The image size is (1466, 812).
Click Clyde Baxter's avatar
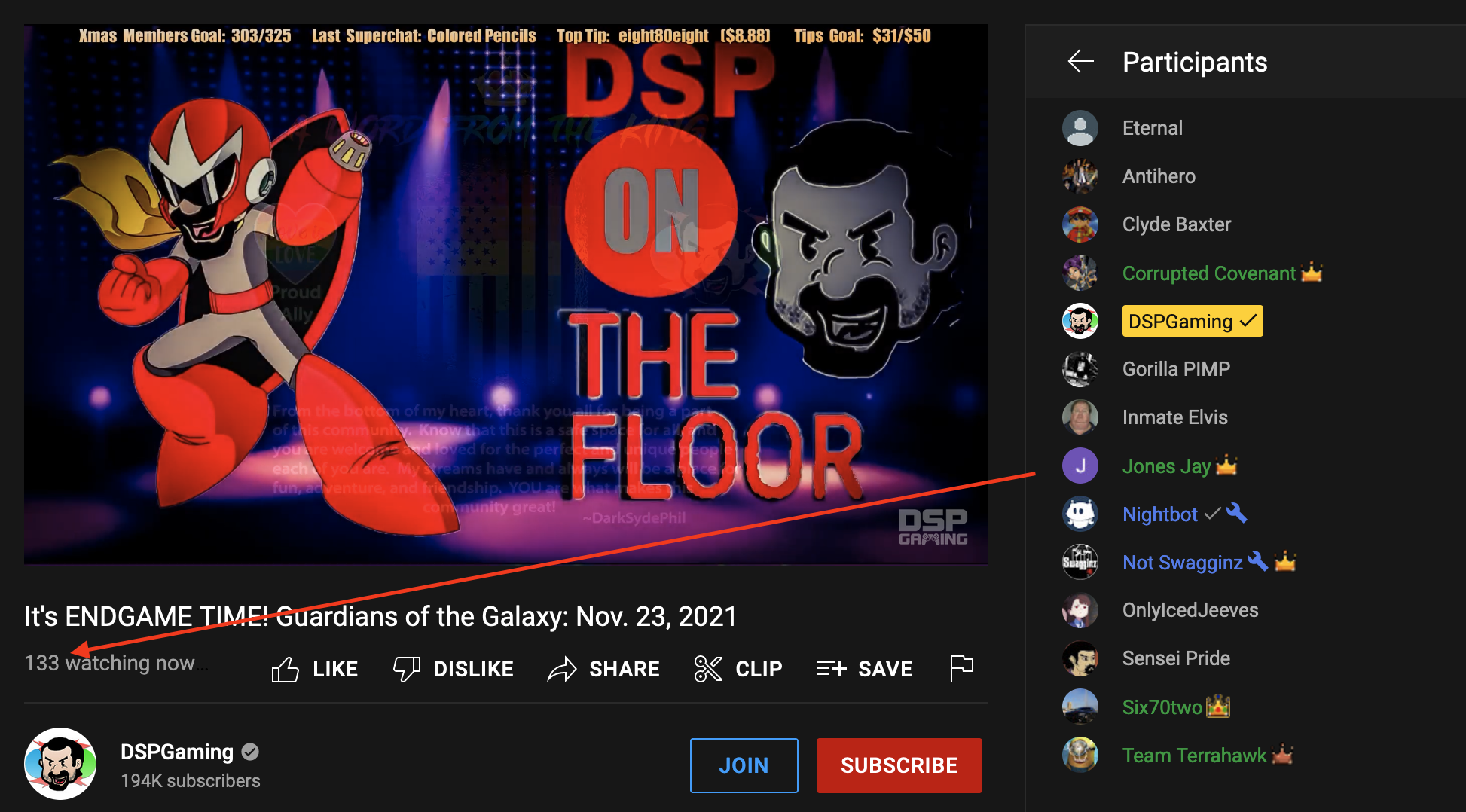tap(1080, 224)
